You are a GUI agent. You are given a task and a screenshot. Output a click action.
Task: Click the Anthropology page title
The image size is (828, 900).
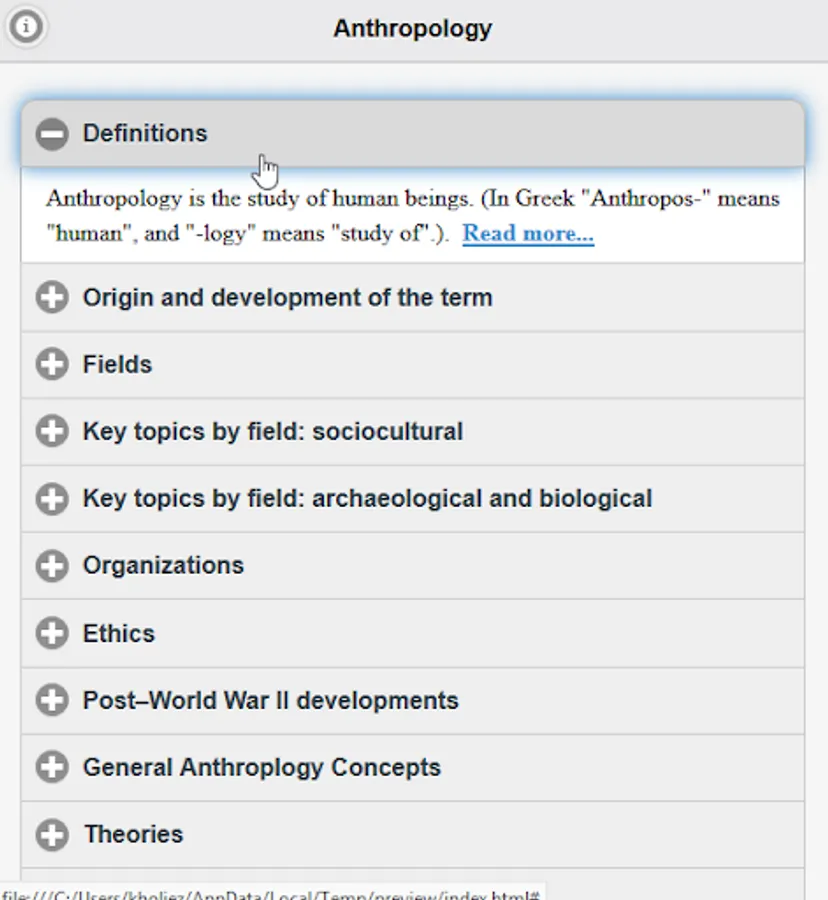click(x=412, y=28)
